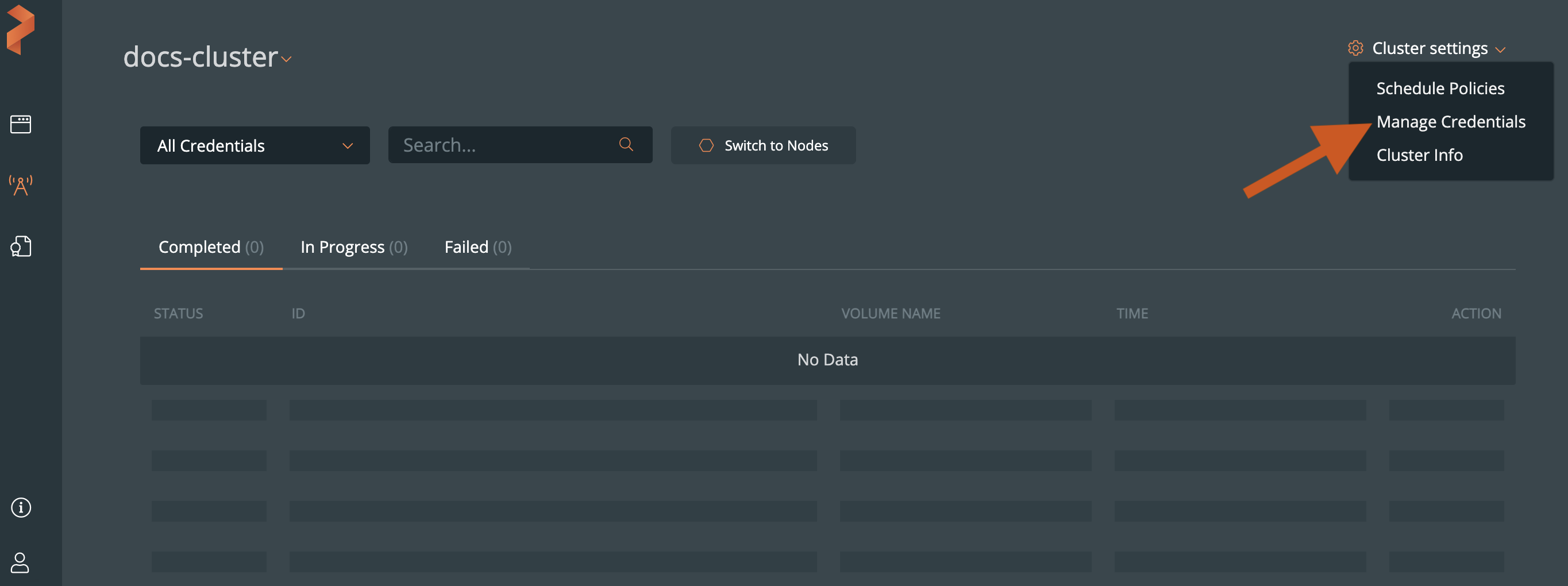
Task: Click the hexagon icon on Switch to Nodes
Action: [706, 145]
